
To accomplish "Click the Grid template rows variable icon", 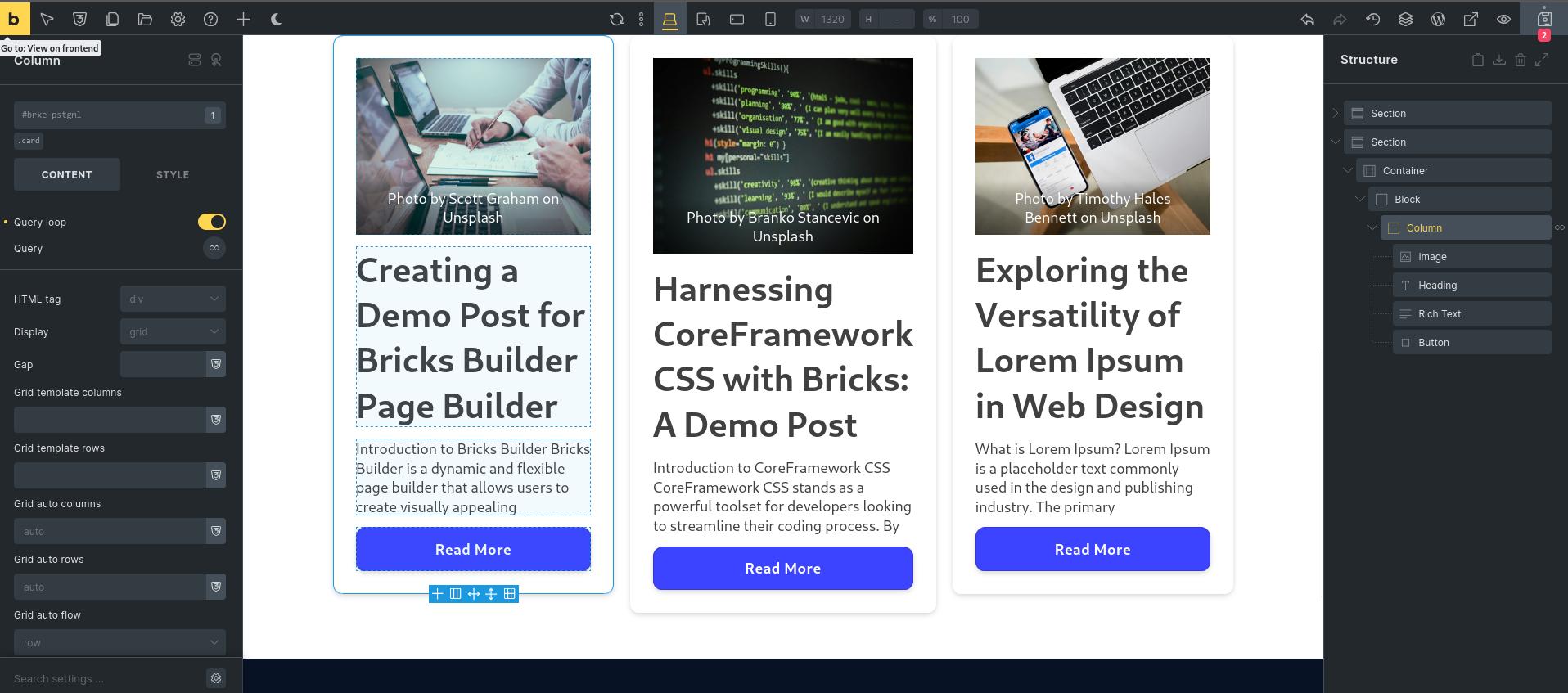I will pos(216,475).
